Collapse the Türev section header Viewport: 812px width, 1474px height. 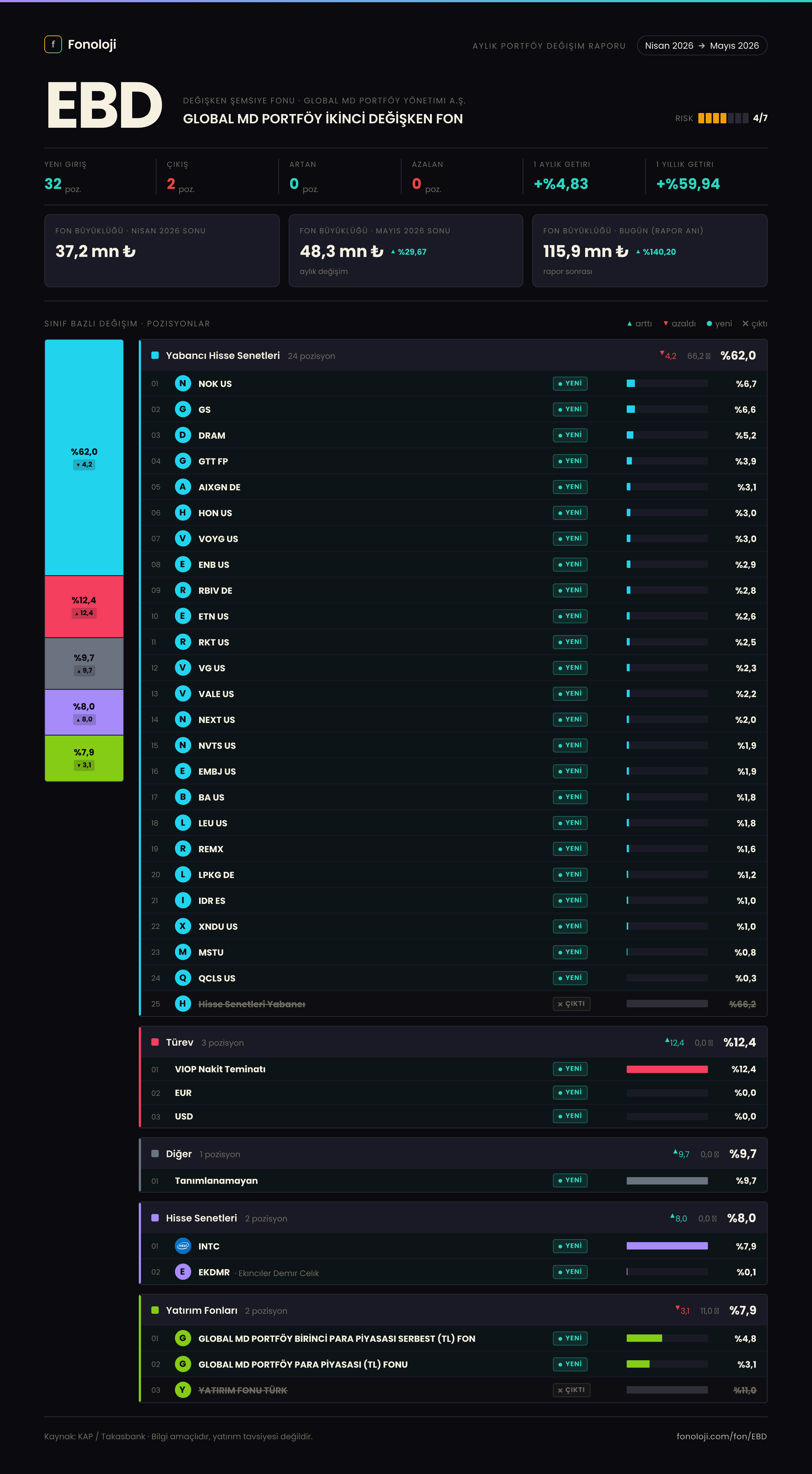(453, 1042)
